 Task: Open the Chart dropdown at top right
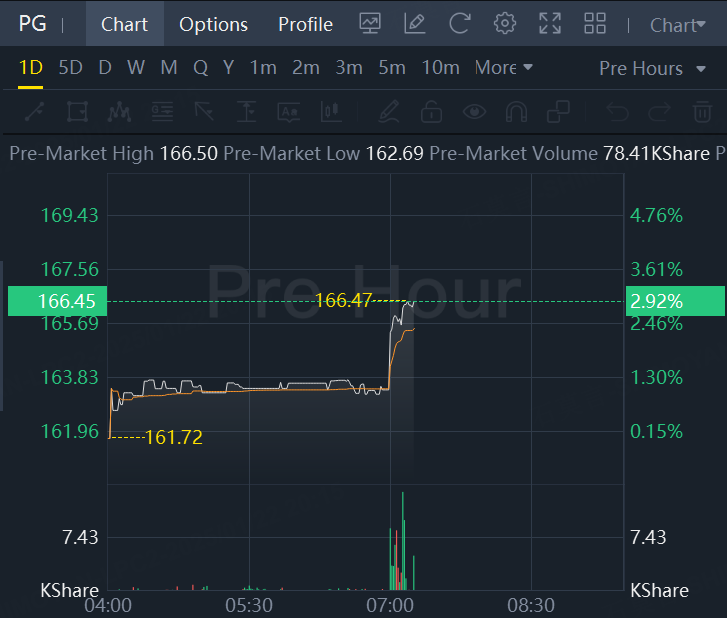[x=678, y=25]
